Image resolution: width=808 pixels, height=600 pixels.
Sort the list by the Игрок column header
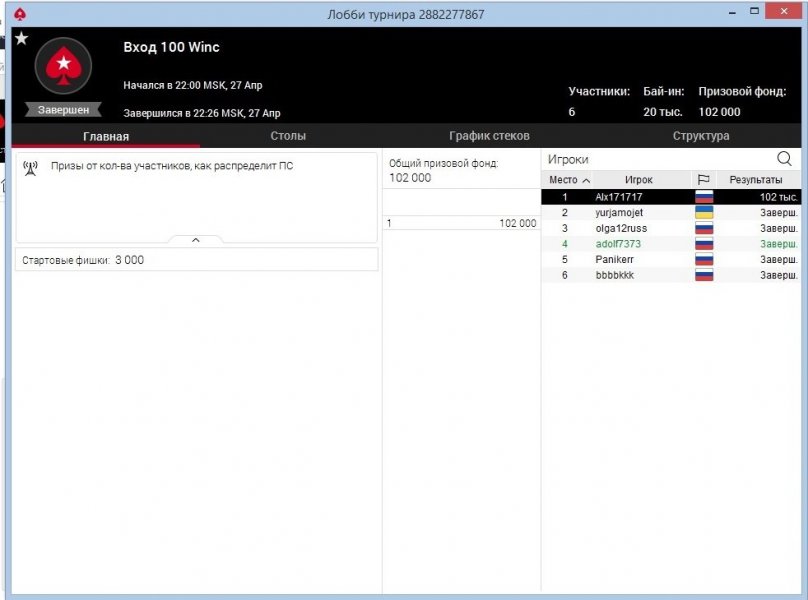coord(638,180)
